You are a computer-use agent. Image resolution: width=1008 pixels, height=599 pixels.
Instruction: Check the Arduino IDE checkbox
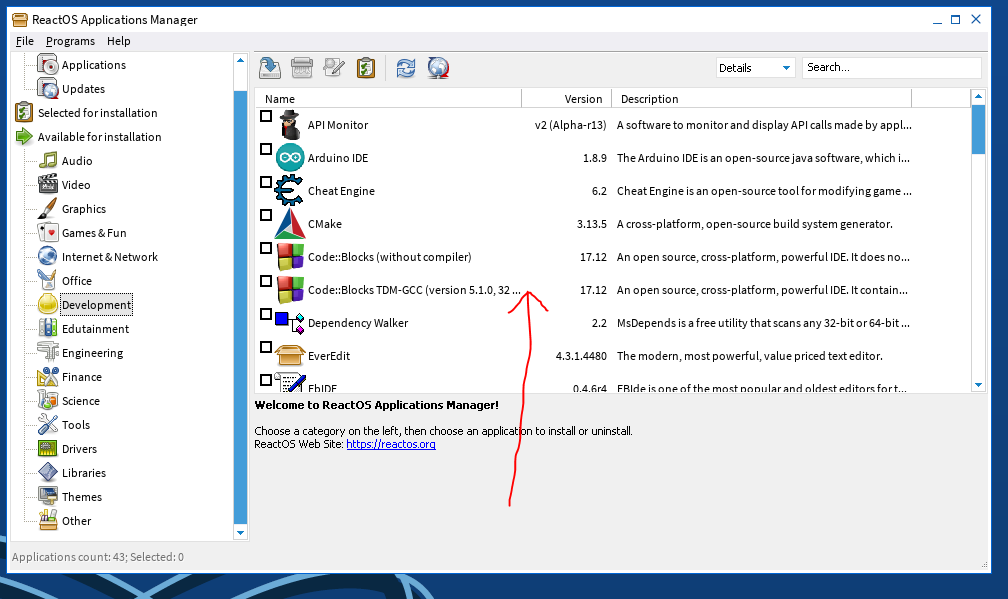coord(266,149)
